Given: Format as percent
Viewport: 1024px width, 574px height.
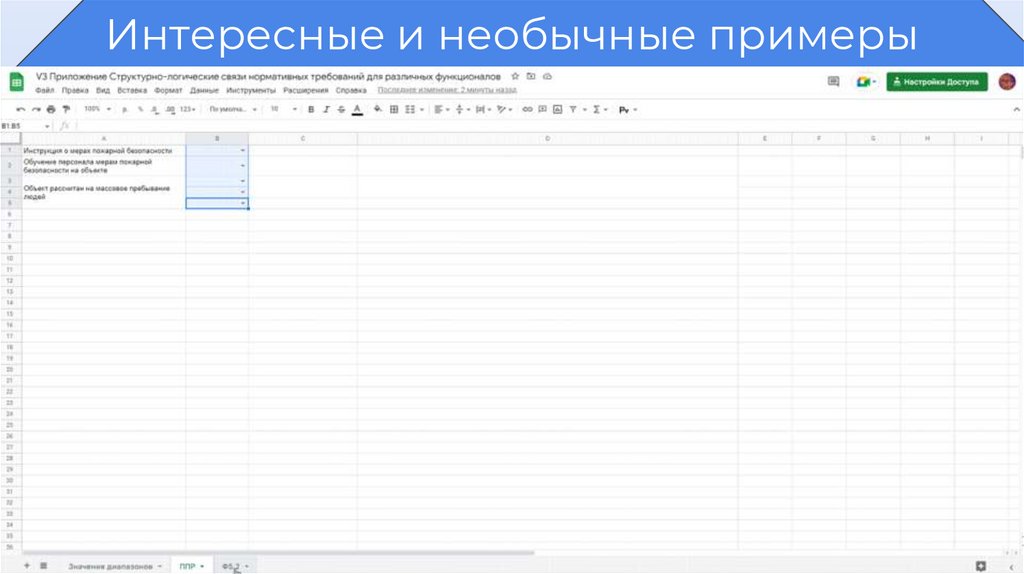Looking at the screenshot, I should click(x=140, y=110).
